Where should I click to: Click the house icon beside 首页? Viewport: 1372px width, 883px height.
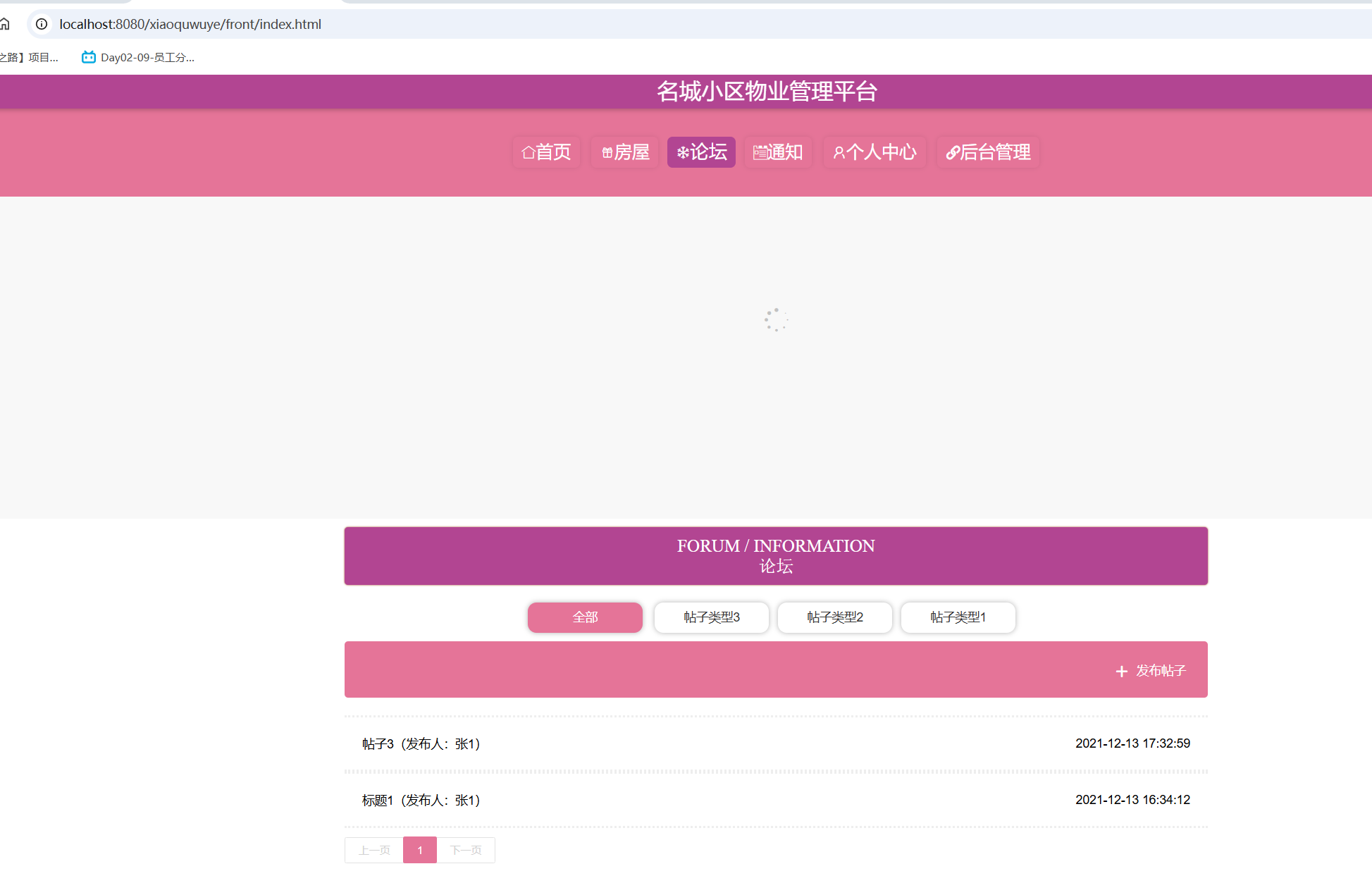(x=528, y=152)
